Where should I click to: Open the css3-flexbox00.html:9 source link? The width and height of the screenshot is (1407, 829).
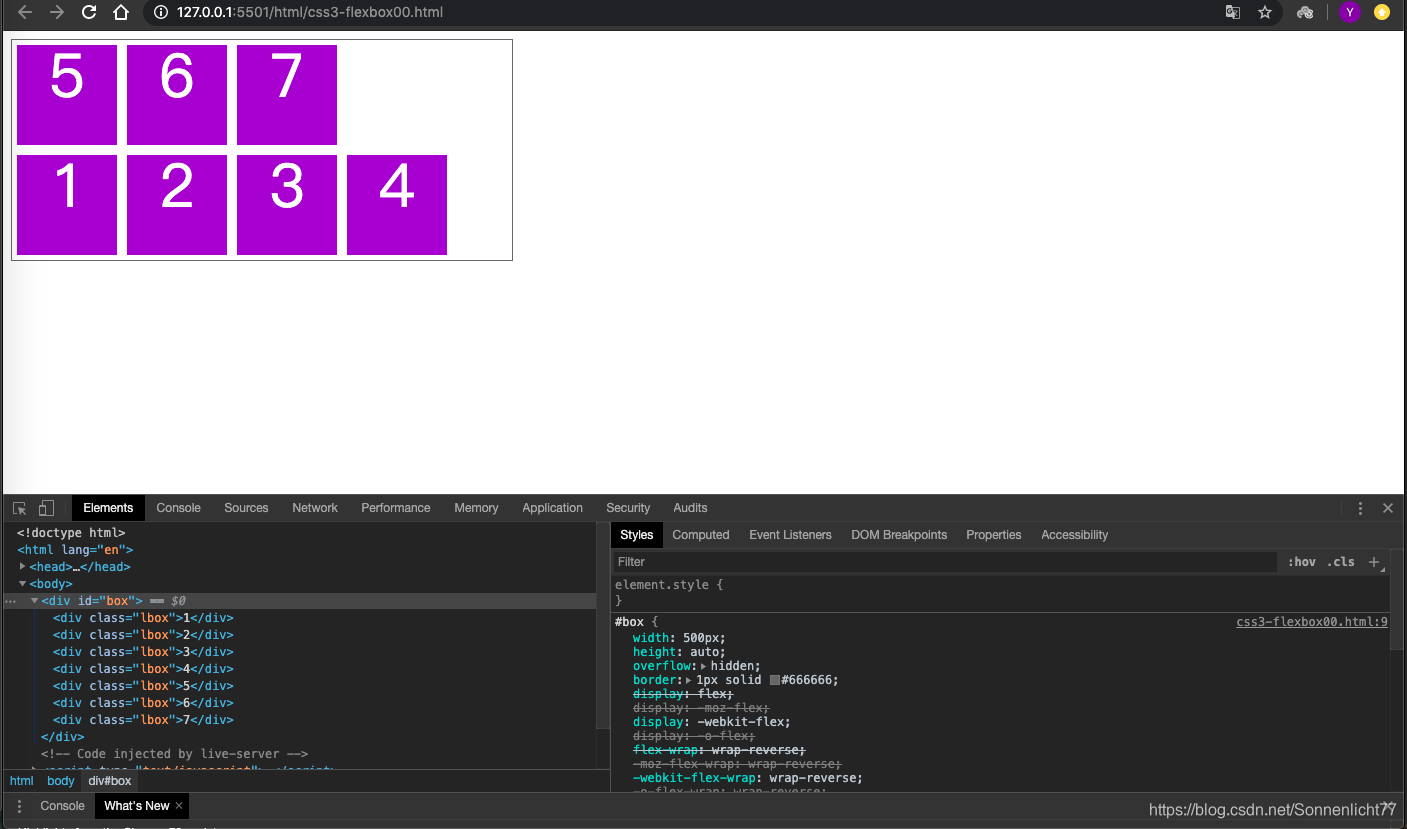point(1312,622)
